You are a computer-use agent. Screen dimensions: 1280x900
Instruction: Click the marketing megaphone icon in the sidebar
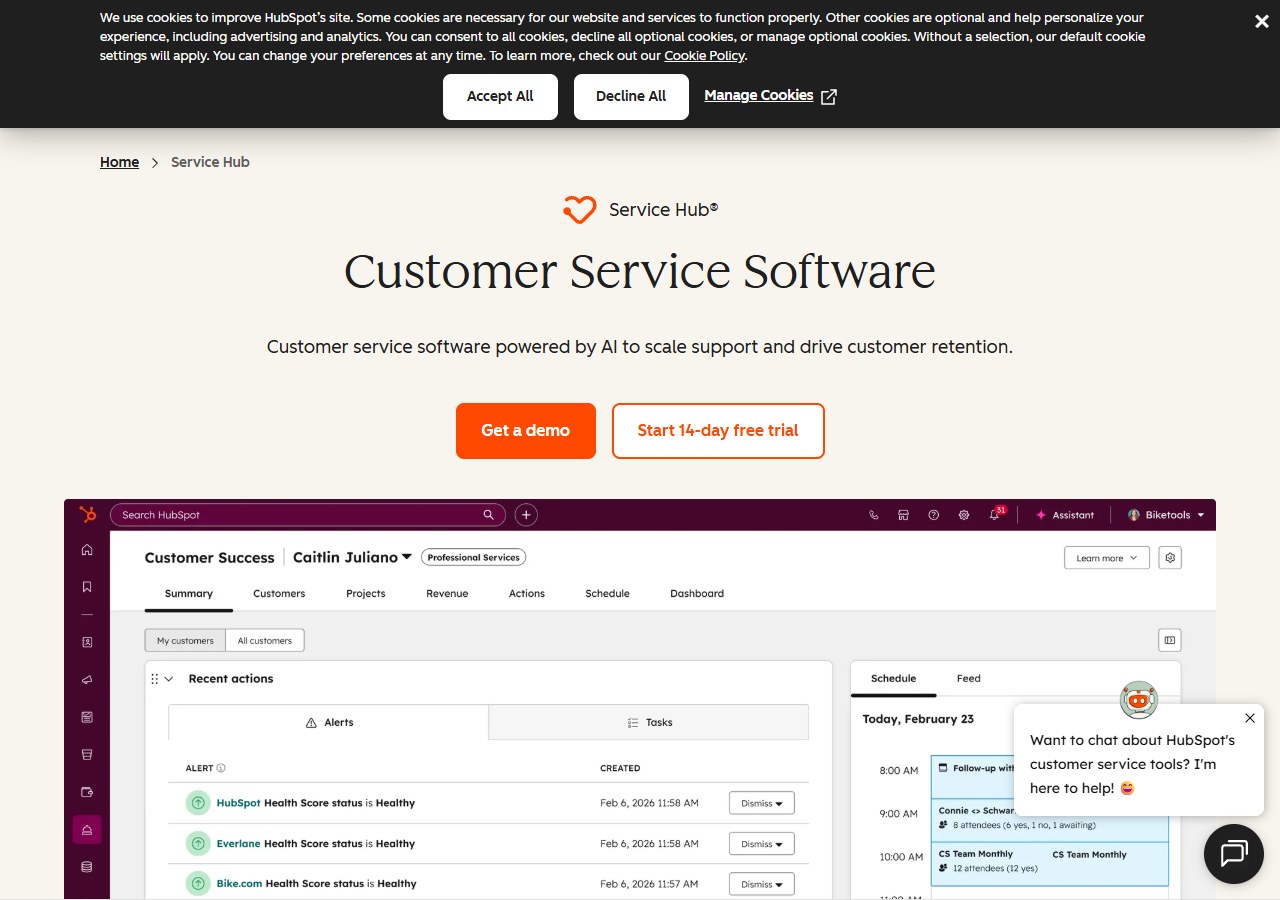point(87,680)
